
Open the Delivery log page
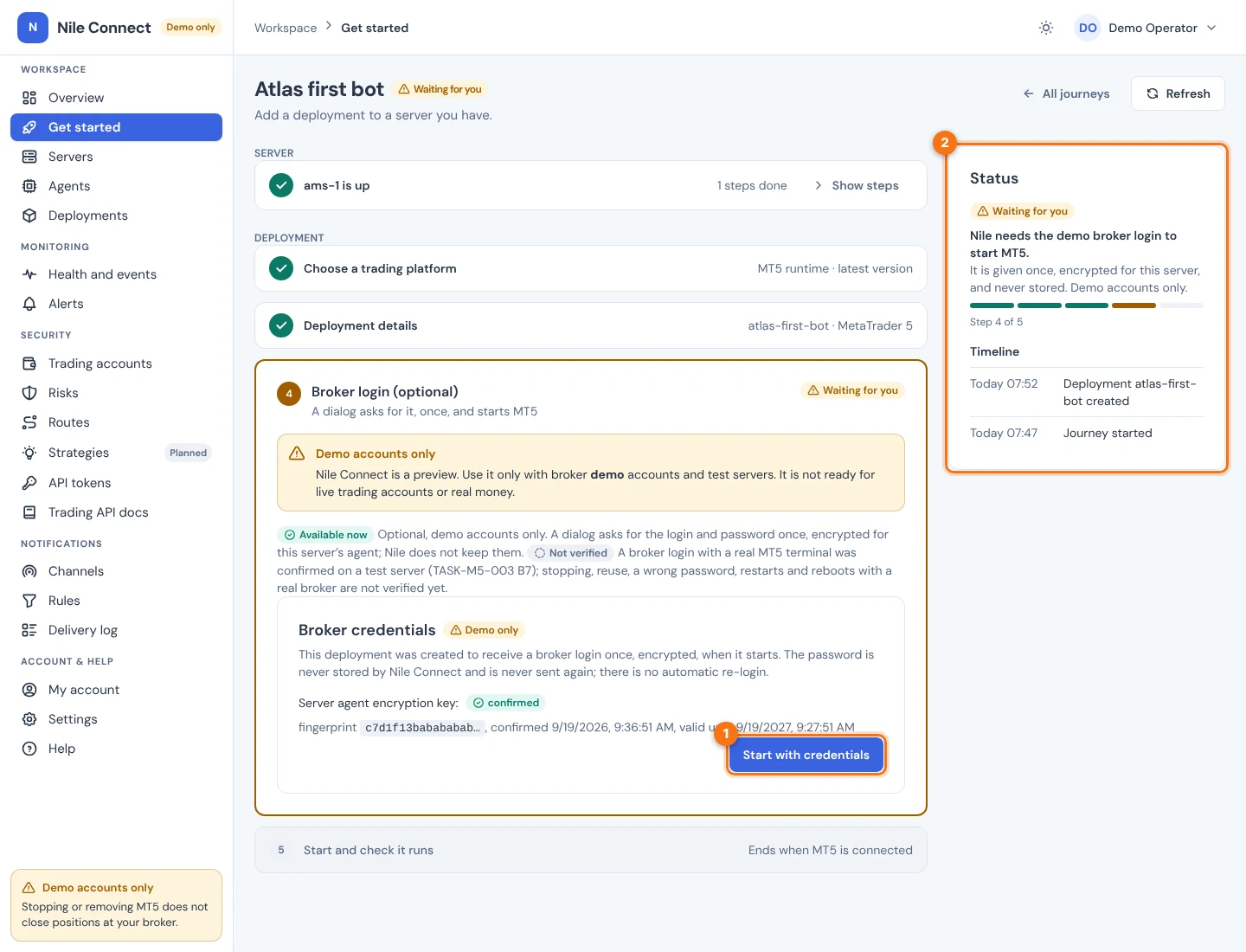tap(116, 630)
